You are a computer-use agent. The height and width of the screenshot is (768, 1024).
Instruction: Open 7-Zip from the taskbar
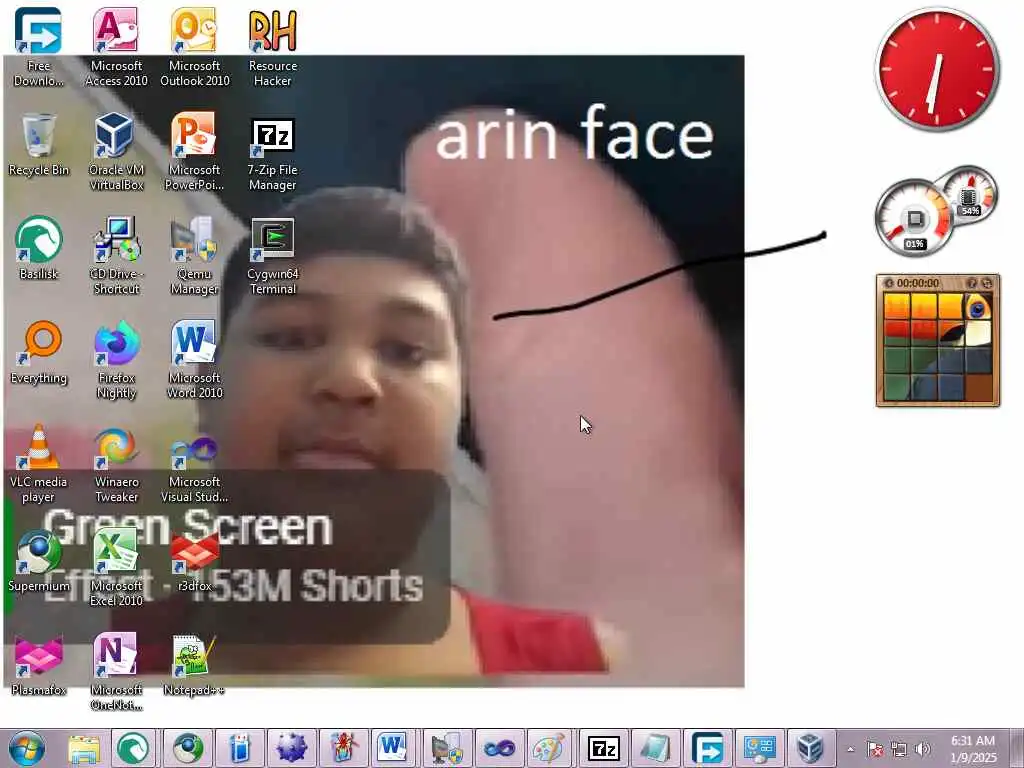[x=603, y=748]
